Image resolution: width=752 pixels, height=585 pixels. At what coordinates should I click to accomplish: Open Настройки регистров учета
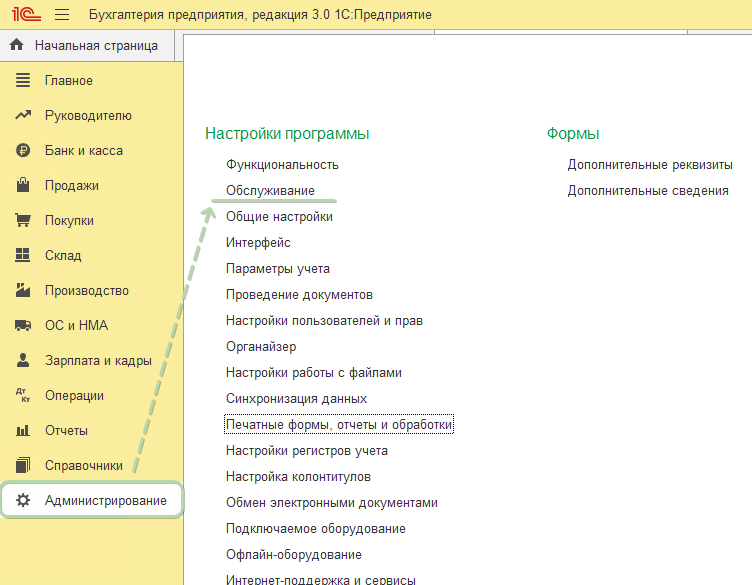[x=306, y=450]
